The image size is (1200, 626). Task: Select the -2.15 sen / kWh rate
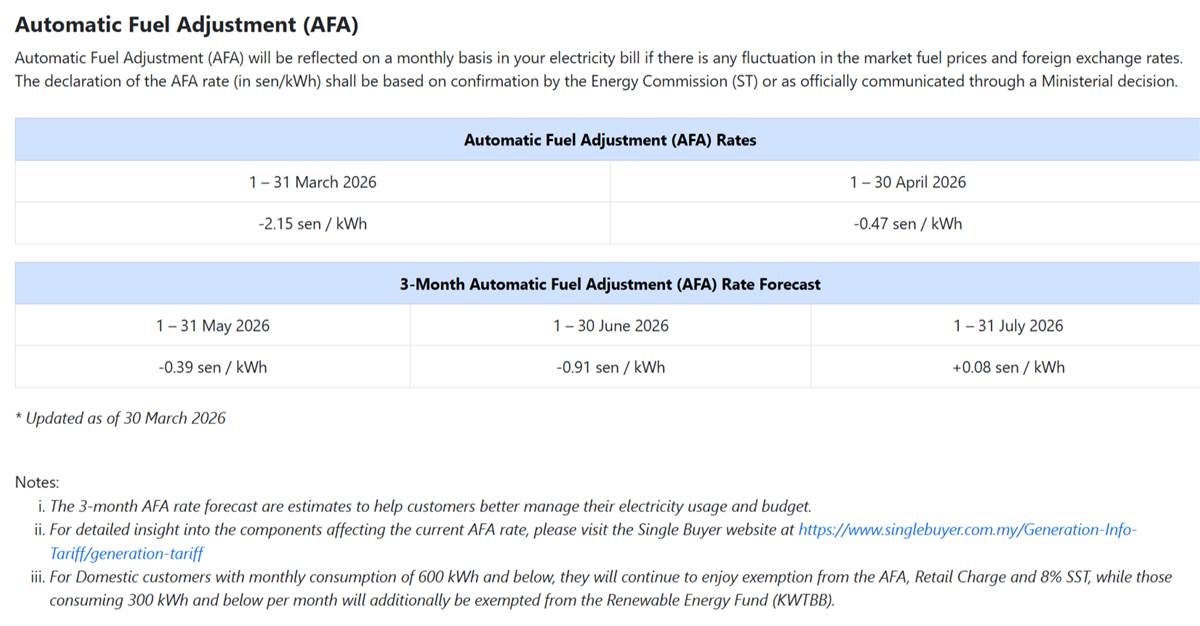tap(313, 224)
